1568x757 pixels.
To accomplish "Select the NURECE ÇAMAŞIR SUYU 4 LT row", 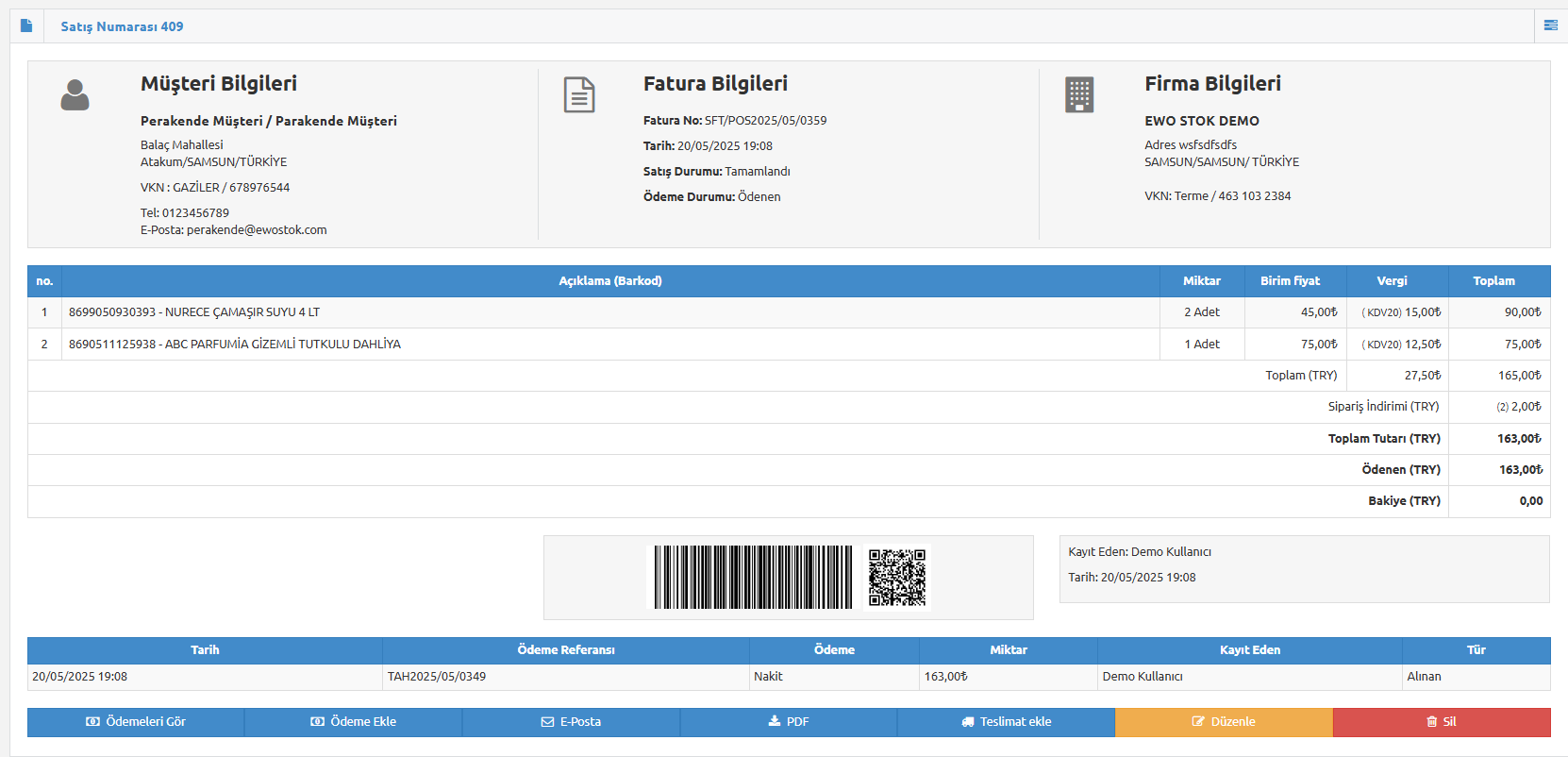I will [x=789, y=312].
